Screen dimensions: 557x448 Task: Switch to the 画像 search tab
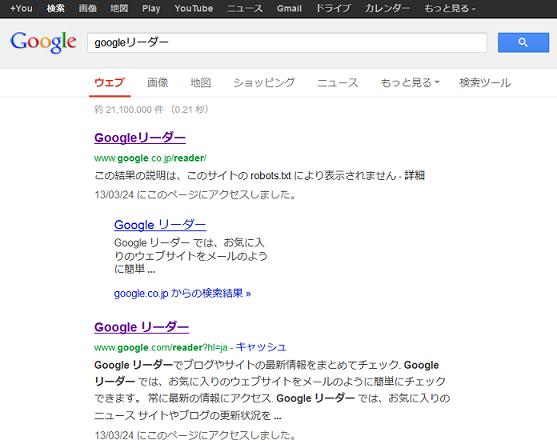tap(158, 83)
